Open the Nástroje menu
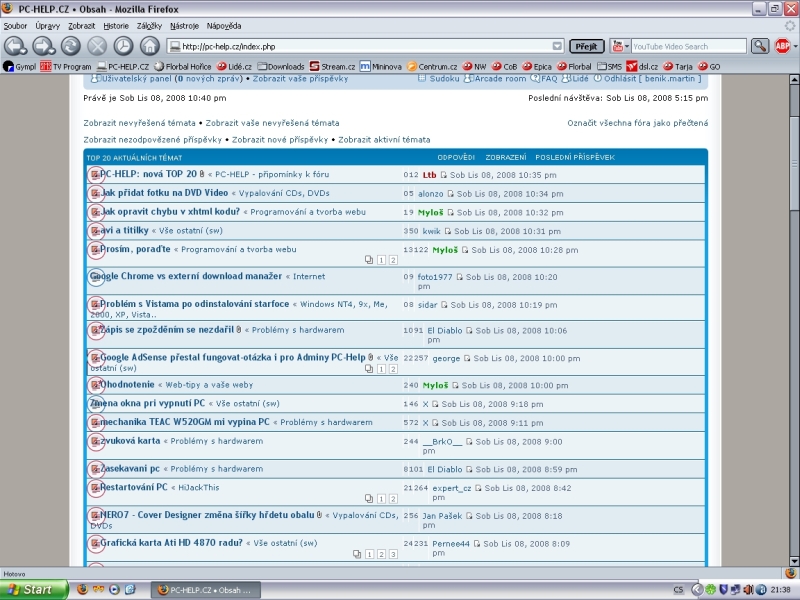 184,25
